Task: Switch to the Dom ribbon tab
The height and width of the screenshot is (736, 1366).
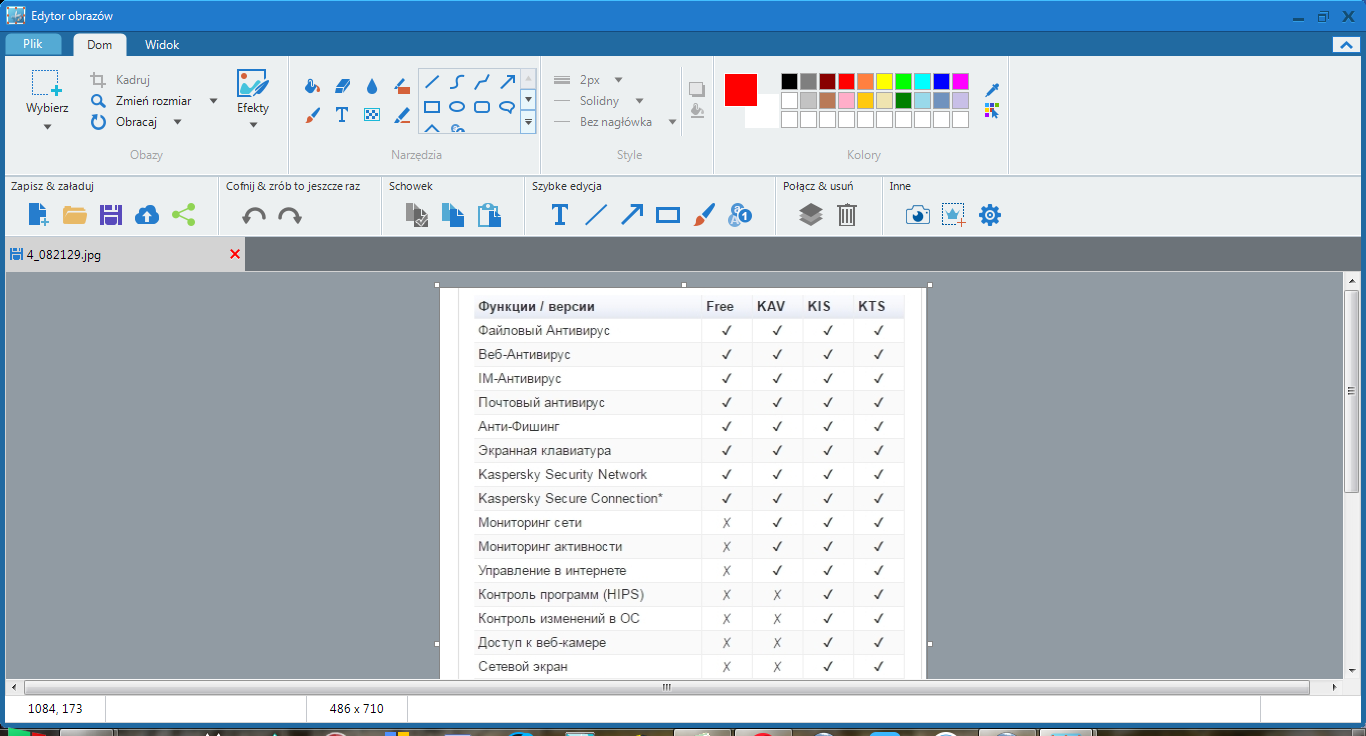Action: [100, 45]
